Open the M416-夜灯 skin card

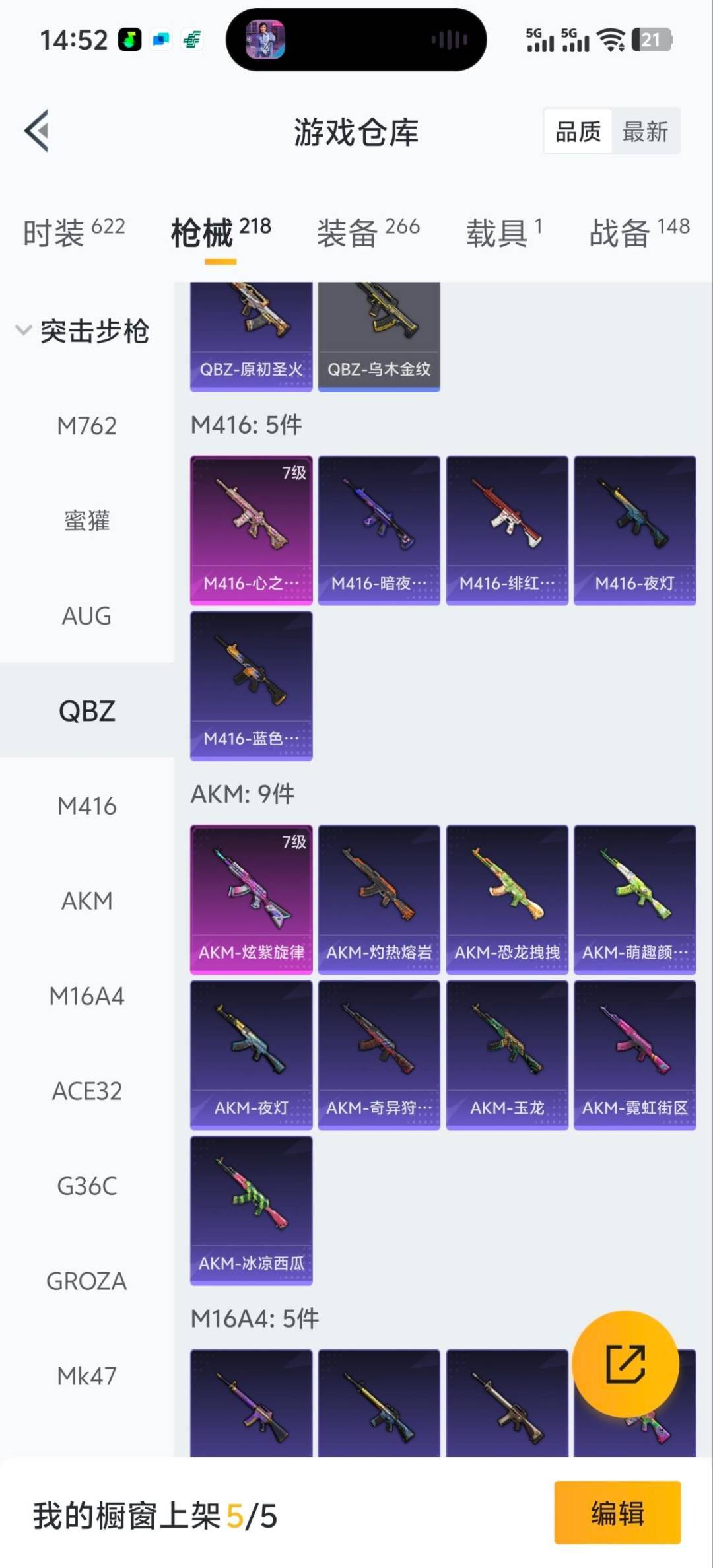click(634, 530)
